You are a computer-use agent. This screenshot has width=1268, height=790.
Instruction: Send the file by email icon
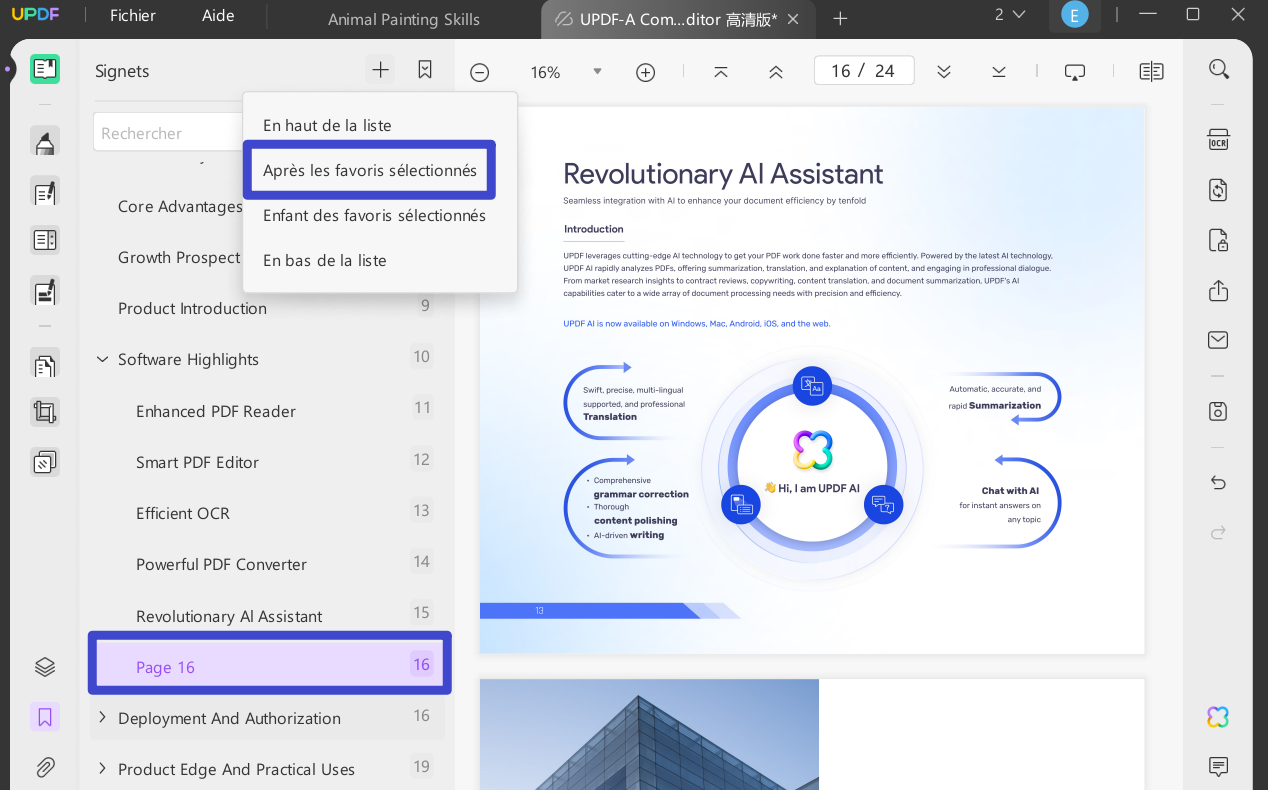coord(1218,340)
